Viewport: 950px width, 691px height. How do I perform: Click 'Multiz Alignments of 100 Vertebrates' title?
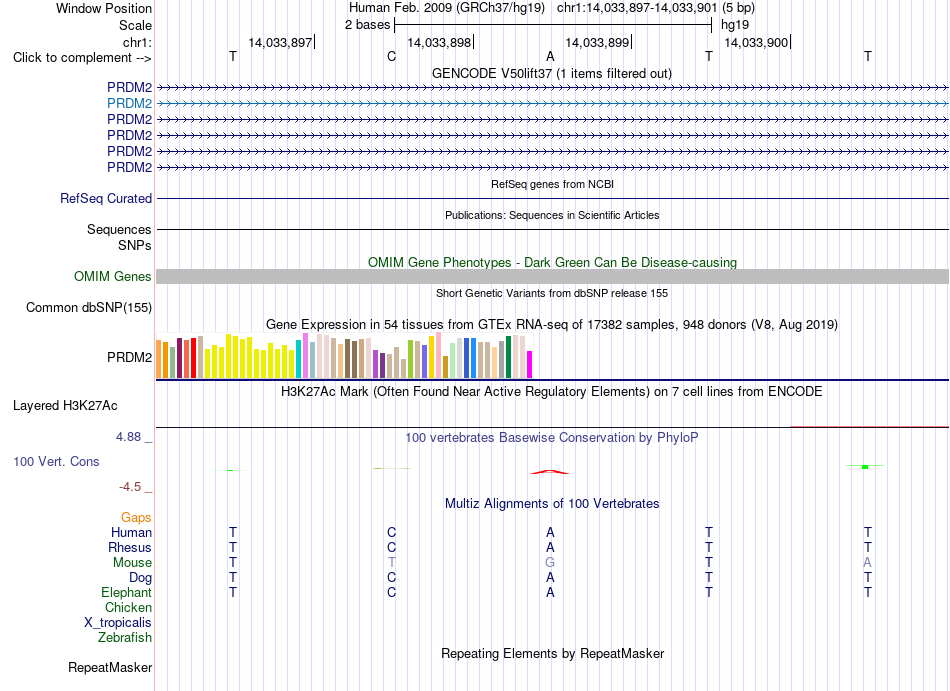[552, 503]
